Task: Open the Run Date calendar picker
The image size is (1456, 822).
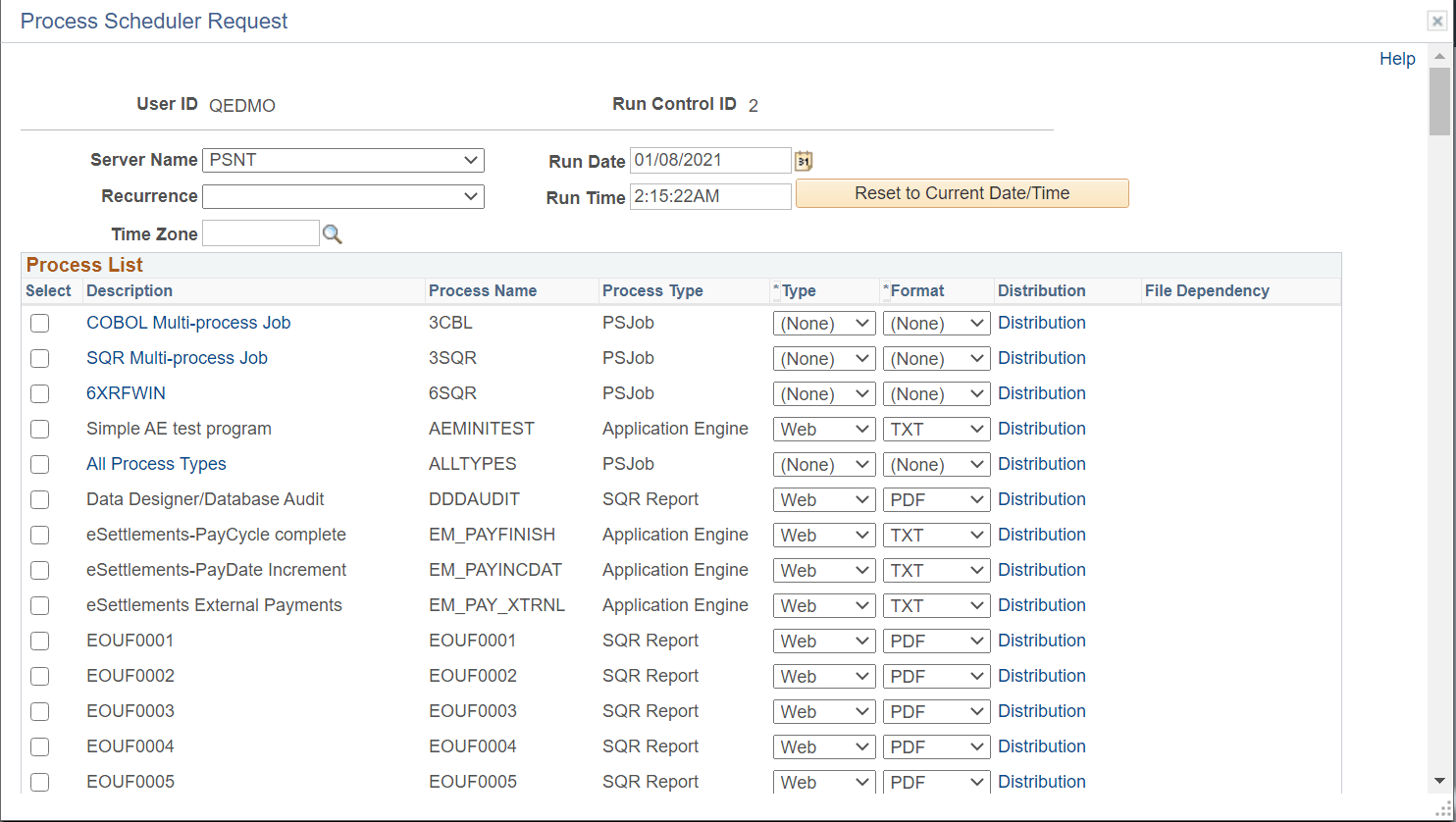Action: [804, 160]
